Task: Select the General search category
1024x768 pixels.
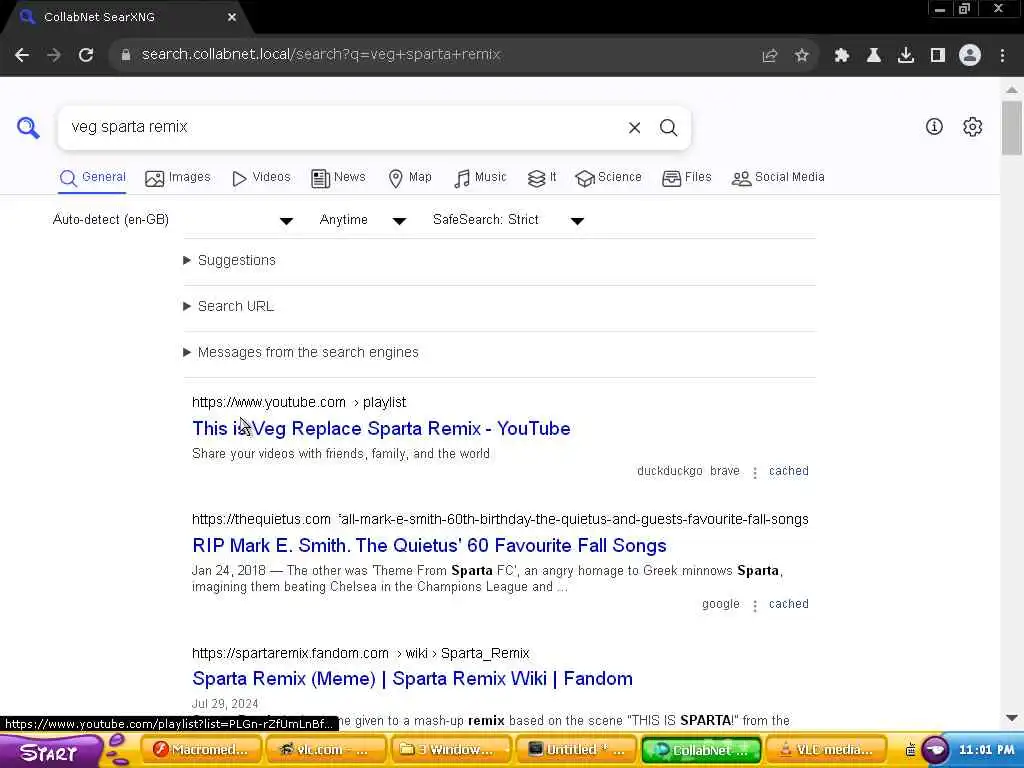Action: point(92,178)
